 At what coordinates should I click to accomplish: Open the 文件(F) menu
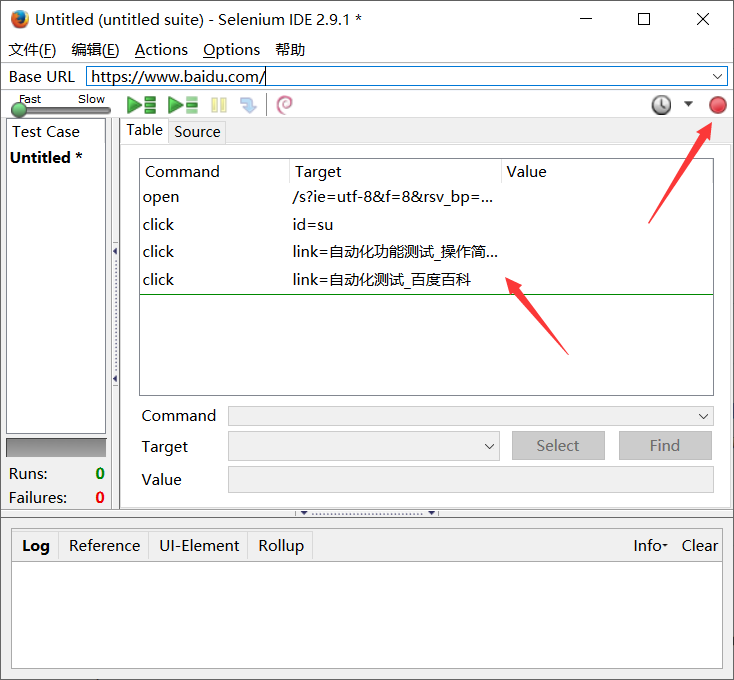click(32, 50)
